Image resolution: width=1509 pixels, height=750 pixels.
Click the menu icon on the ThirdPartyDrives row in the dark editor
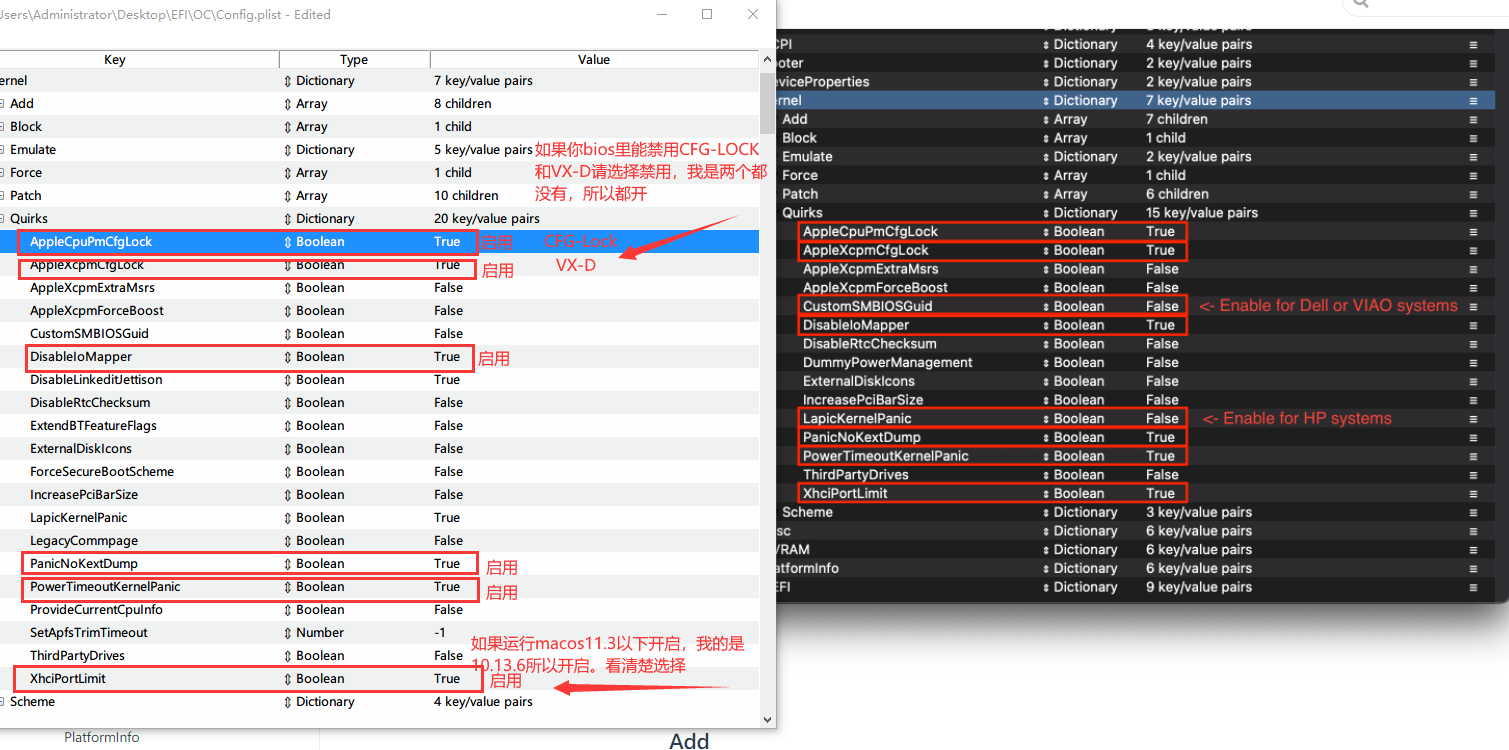[x=1472, y=475]
